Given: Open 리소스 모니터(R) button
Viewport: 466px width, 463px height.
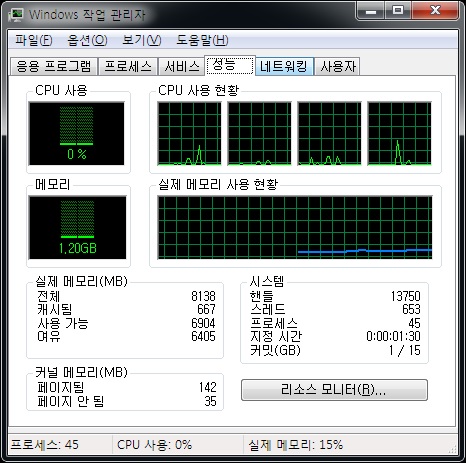Looking at the screenshot, I should tap(334, 390).
